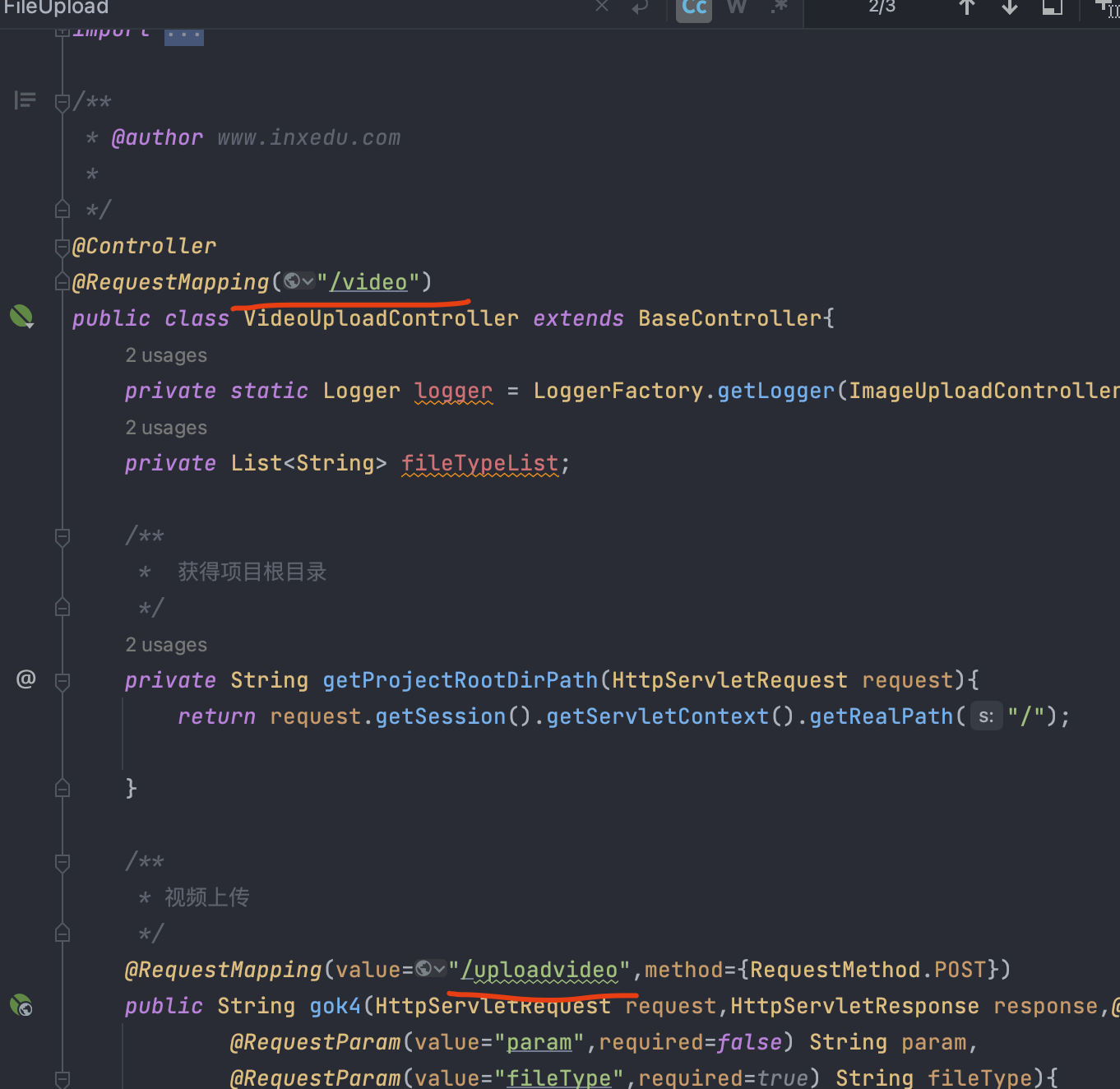Click the new line icon in search
1120x1089 pixels.
640,7
